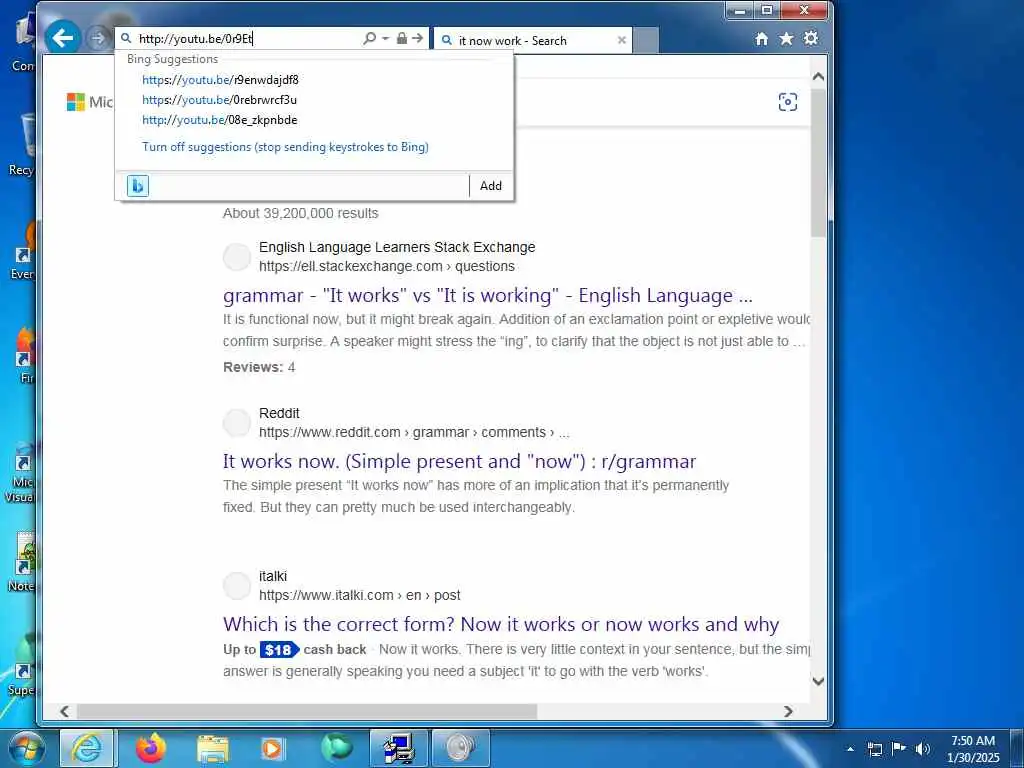This screenshot has height=768, width=1024.
Task: Click the speaker program taskbar icon
Action: pyautogui.click(x=460, y=748)
